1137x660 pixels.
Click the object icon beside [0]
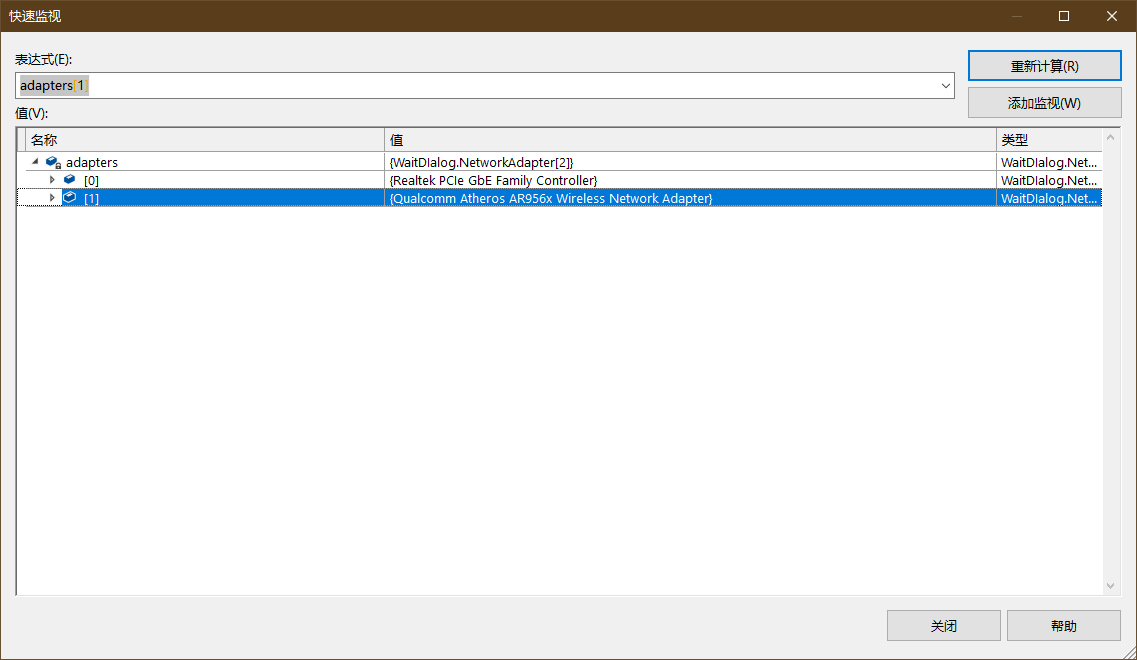(x=70, y=180)
